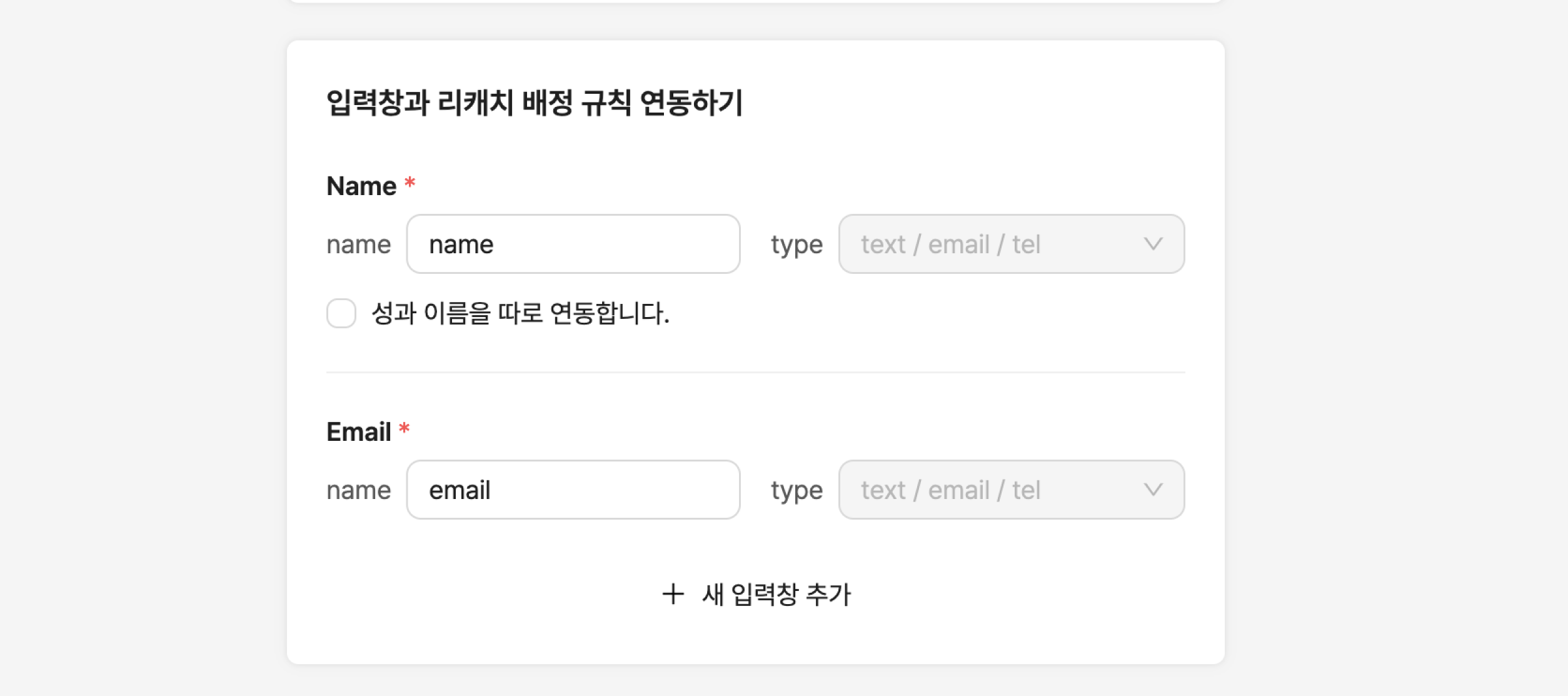Click the plus icon for new input
This screenshot has height=696, width=1568.
click(673, 594)
